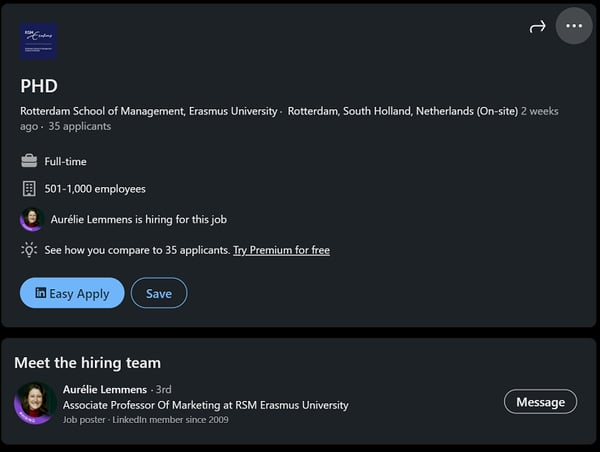Message Aurélie Lemmens
Viewport: 600px width, 452px height.
(540, 402)
